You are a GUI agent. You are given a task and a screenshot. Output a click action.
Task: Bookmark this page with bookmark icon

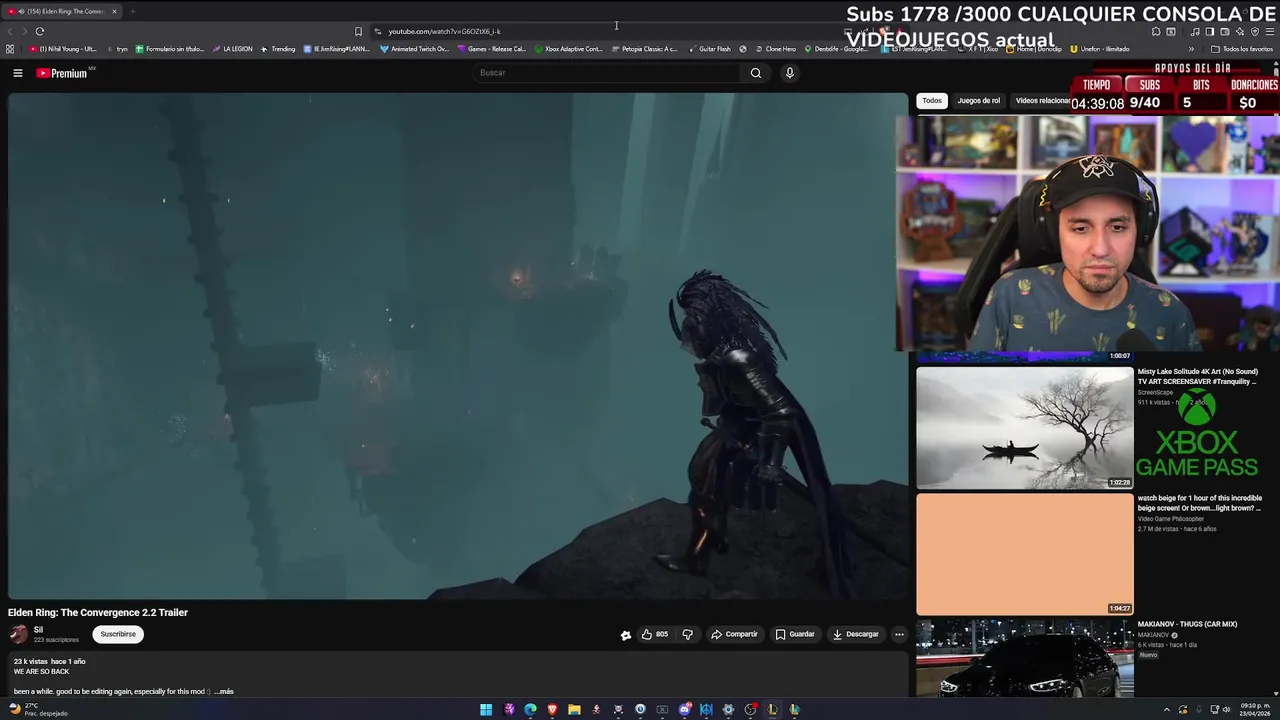(x=358, y=31)
